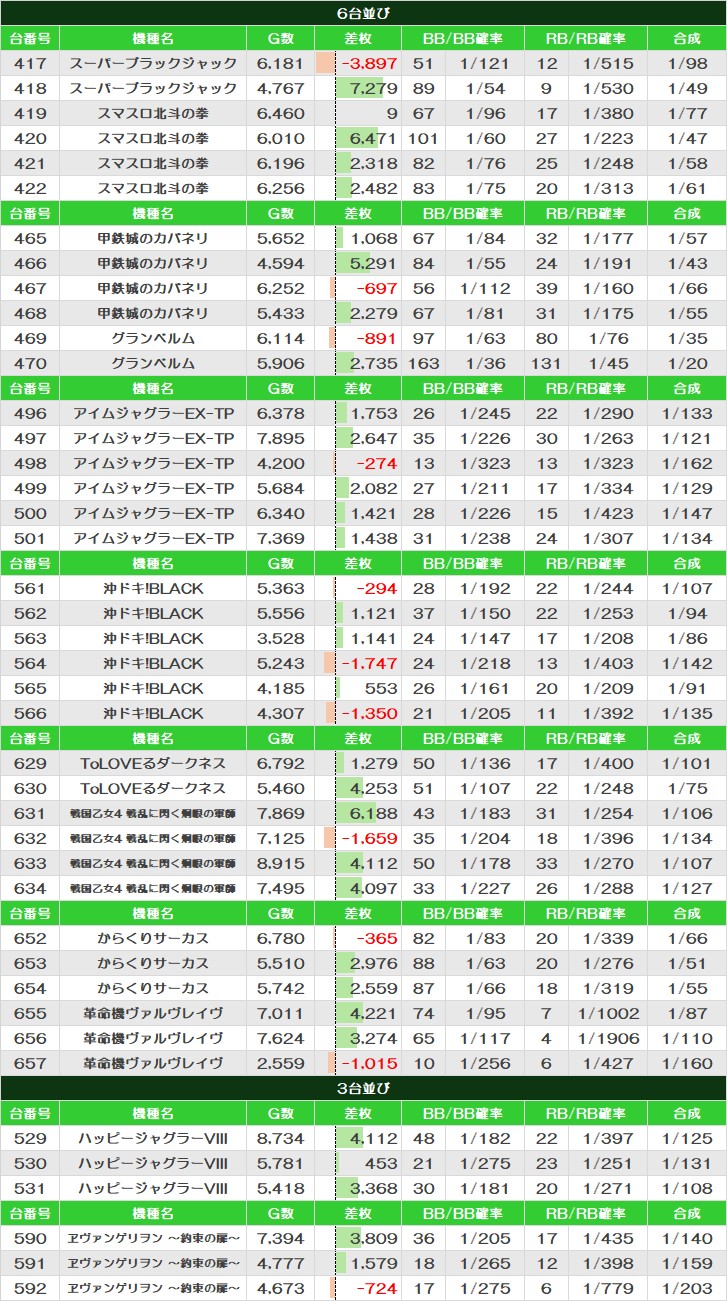Click the -1,747 差枚 value
The width and height of the screenshot is (727, 1301).
pyautogui.click(x=369, y=663)
